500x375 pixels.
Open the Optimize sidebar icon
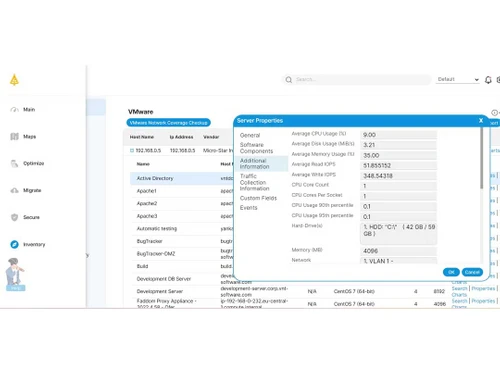[x=14, y=163]
